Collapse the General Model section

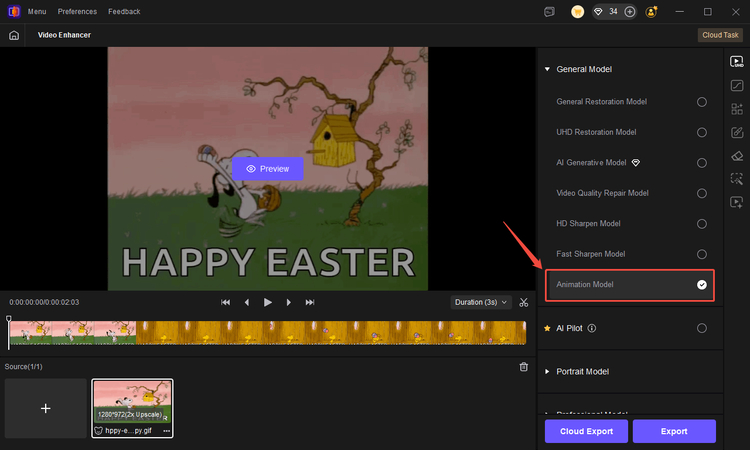547,69
